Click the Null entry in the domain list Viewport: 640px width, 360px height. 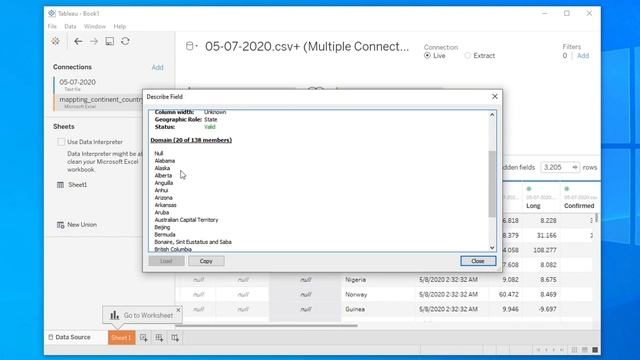pyautogui.click(x=159, y=153)
